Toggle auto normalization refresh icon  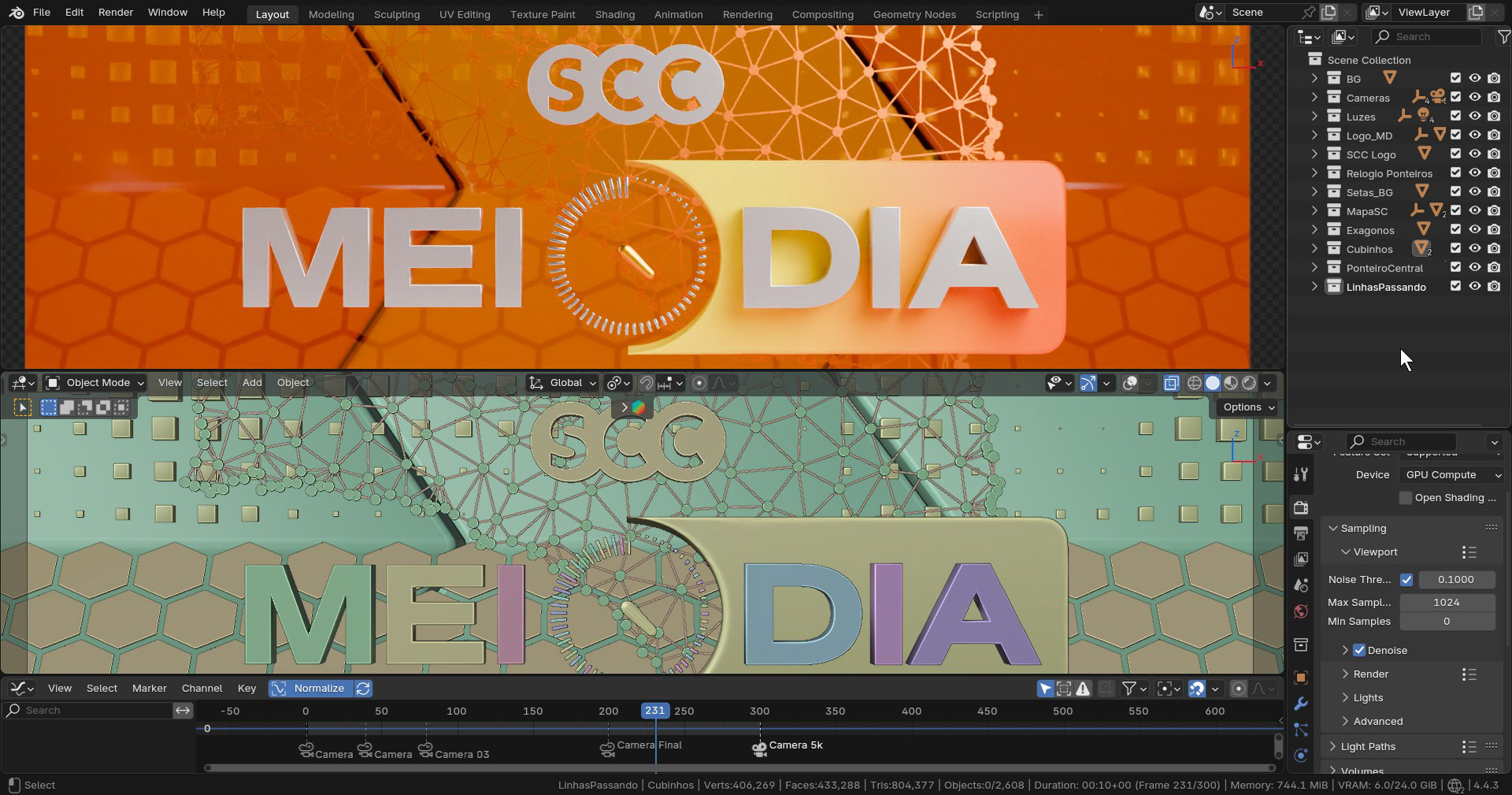coord(363,689)
